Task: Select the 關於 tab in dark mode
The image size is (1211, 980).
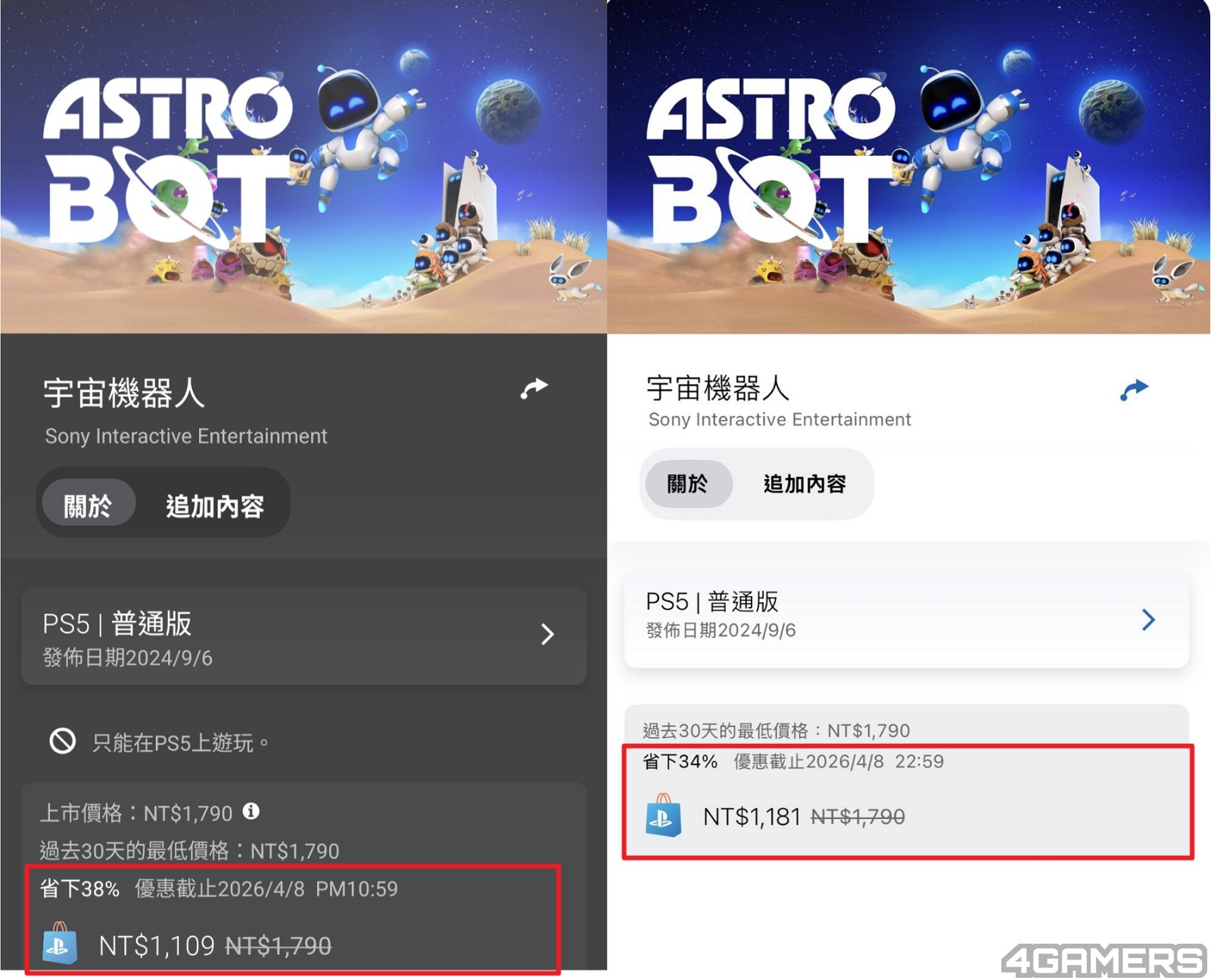Action: pos(89,506)
